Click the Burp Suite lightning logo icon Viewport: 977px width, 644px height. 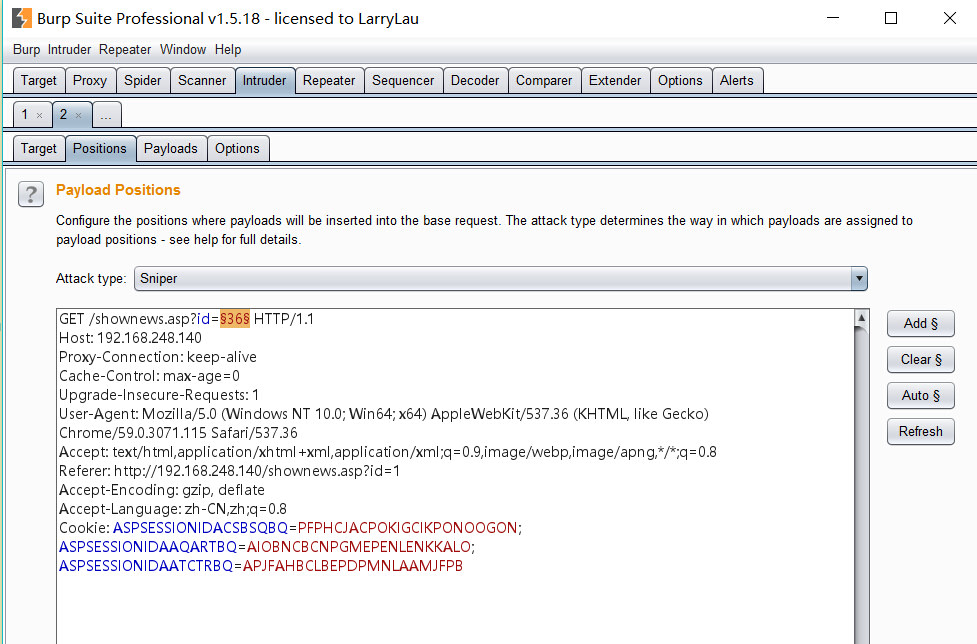click(x=22, y=18)
